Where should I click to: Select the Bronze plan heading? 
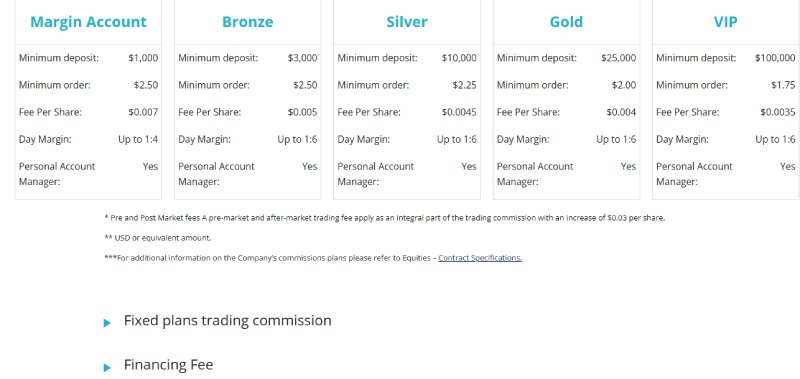click(247, 22)
